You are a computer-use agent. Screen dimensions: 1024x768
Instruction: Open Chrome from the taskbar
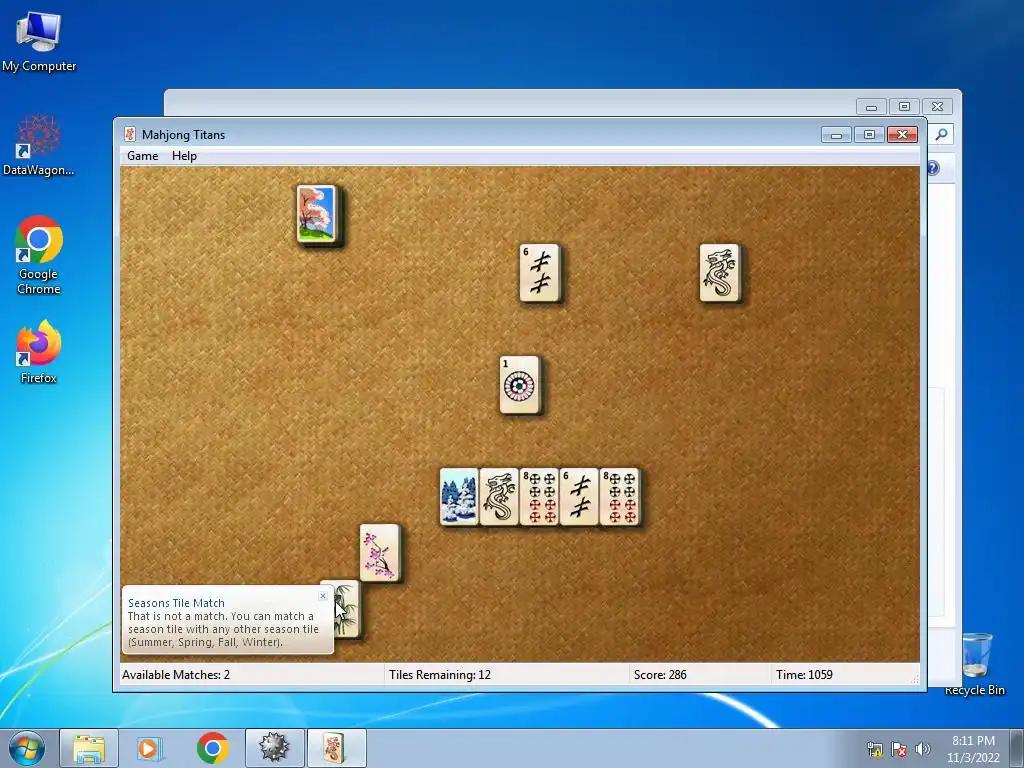(x=212, y=748)
